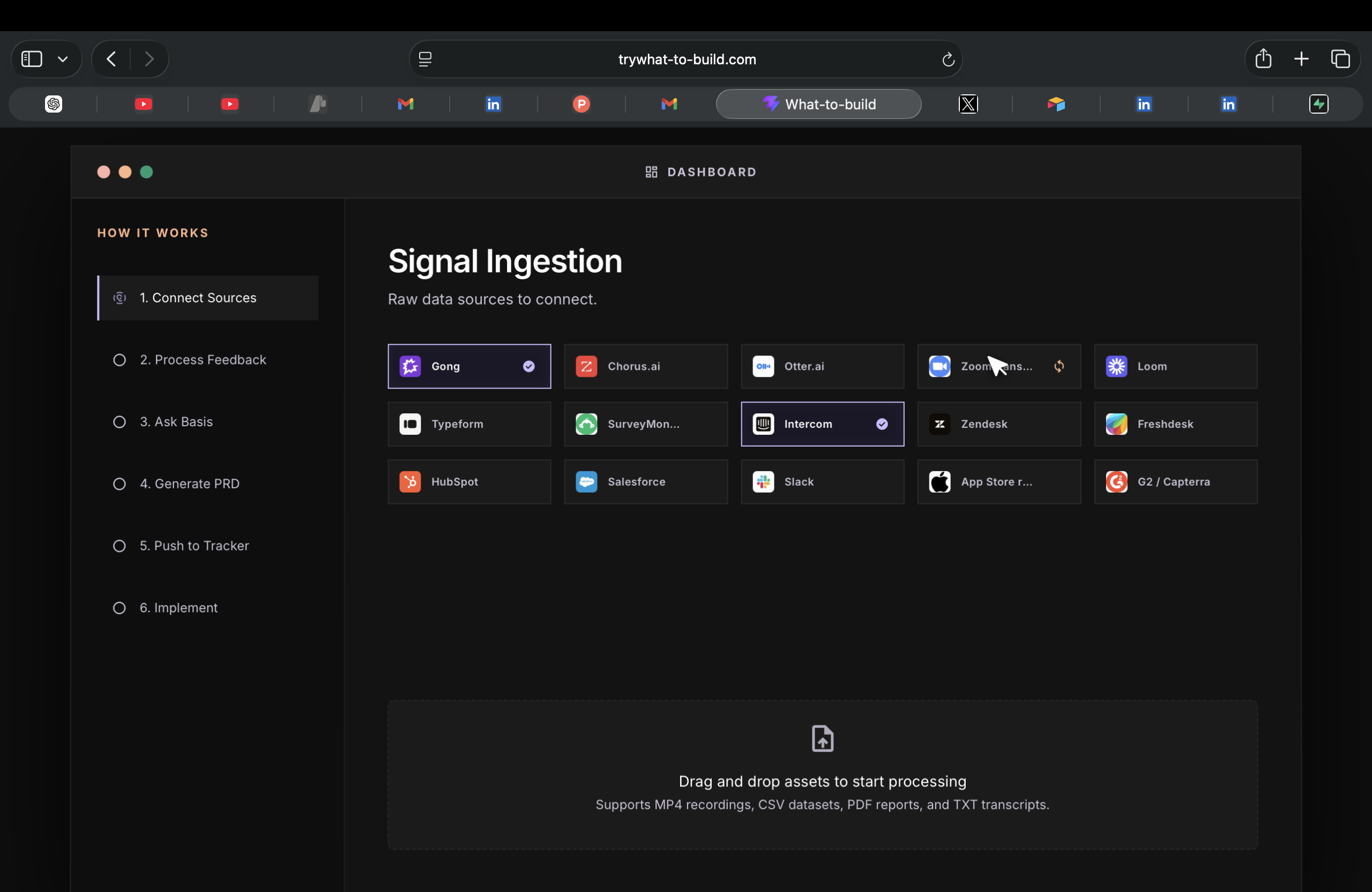
Task: Uncheck the Intercom source checkmark
Action: (x=882, y=424)
